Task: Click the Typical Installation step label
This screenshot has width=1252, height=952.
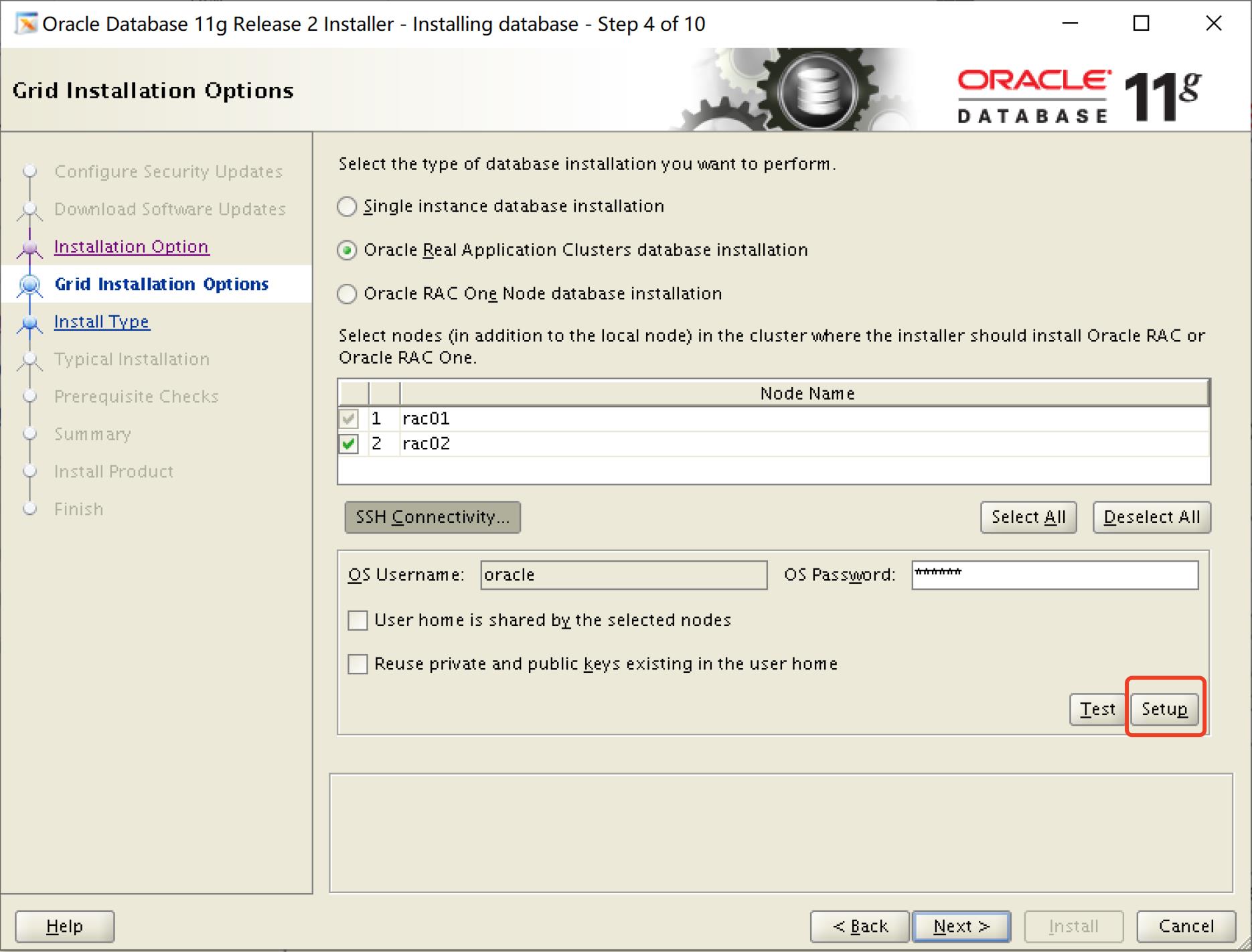Action: (x=132, y=359)
